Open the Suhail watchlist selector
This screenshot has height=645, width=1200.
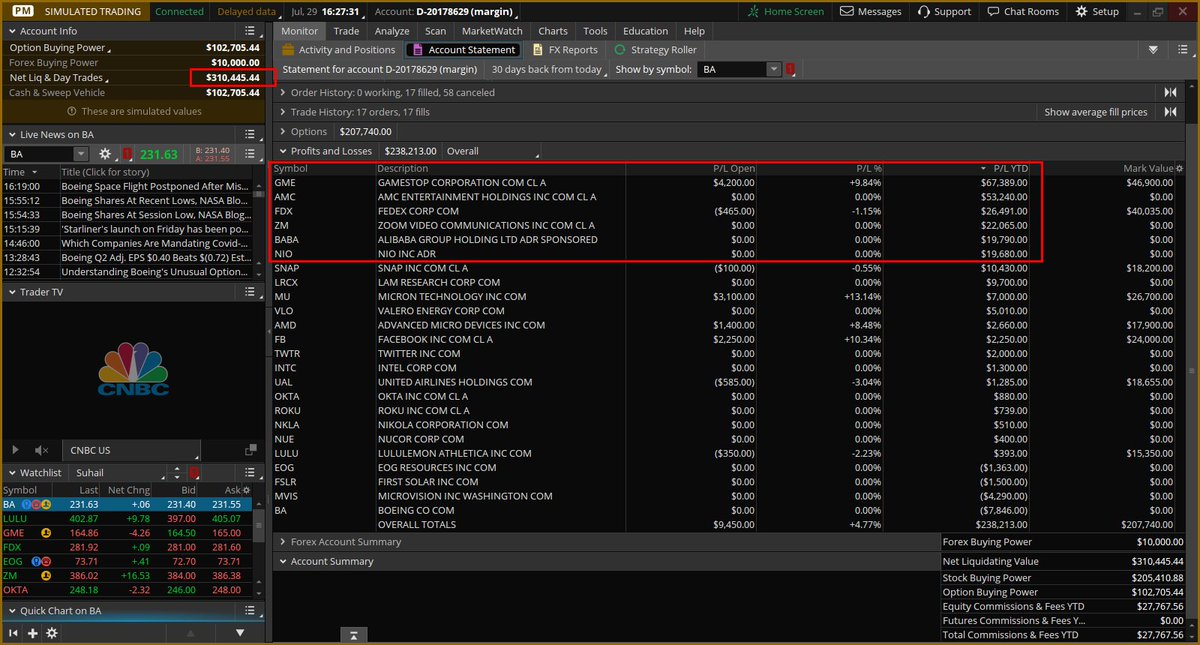click(116, 472)
